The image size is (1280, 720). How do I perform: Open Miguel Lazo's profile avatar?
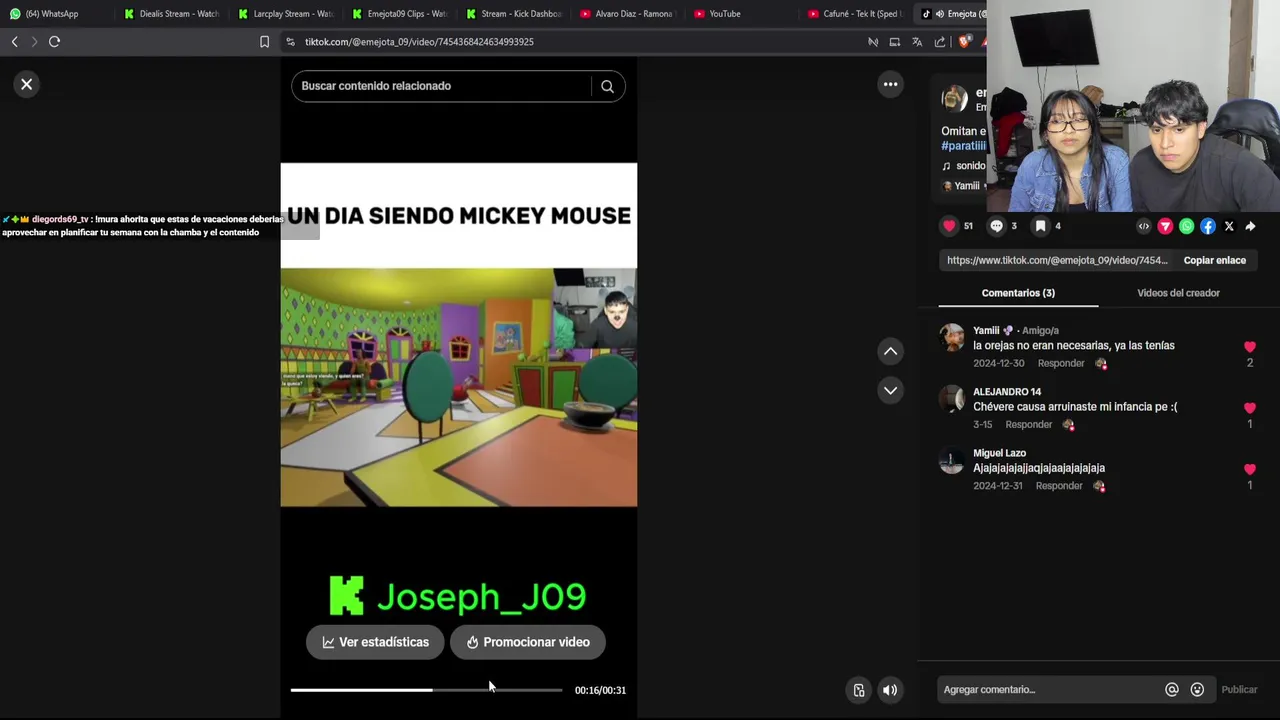click(952, 460)
